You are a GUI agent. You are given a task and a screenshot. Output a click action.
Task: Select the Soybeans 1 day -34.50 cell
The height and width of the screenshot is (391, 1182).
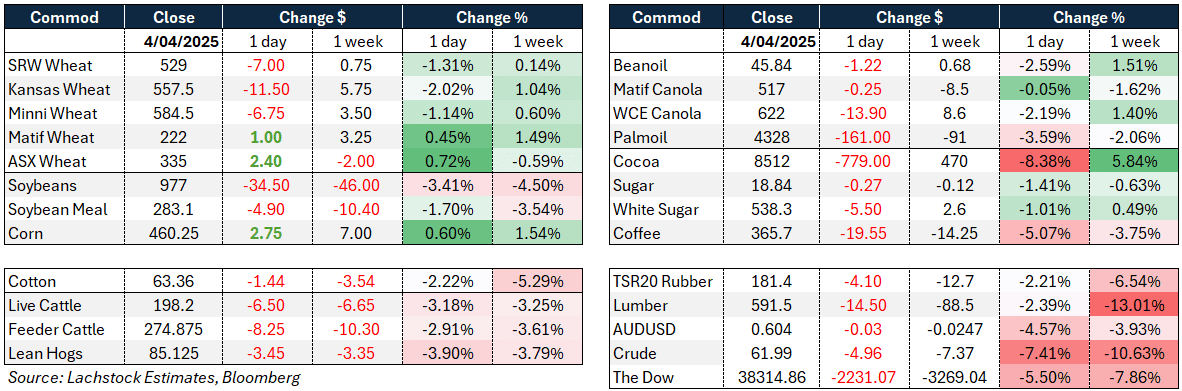[267, 185]
